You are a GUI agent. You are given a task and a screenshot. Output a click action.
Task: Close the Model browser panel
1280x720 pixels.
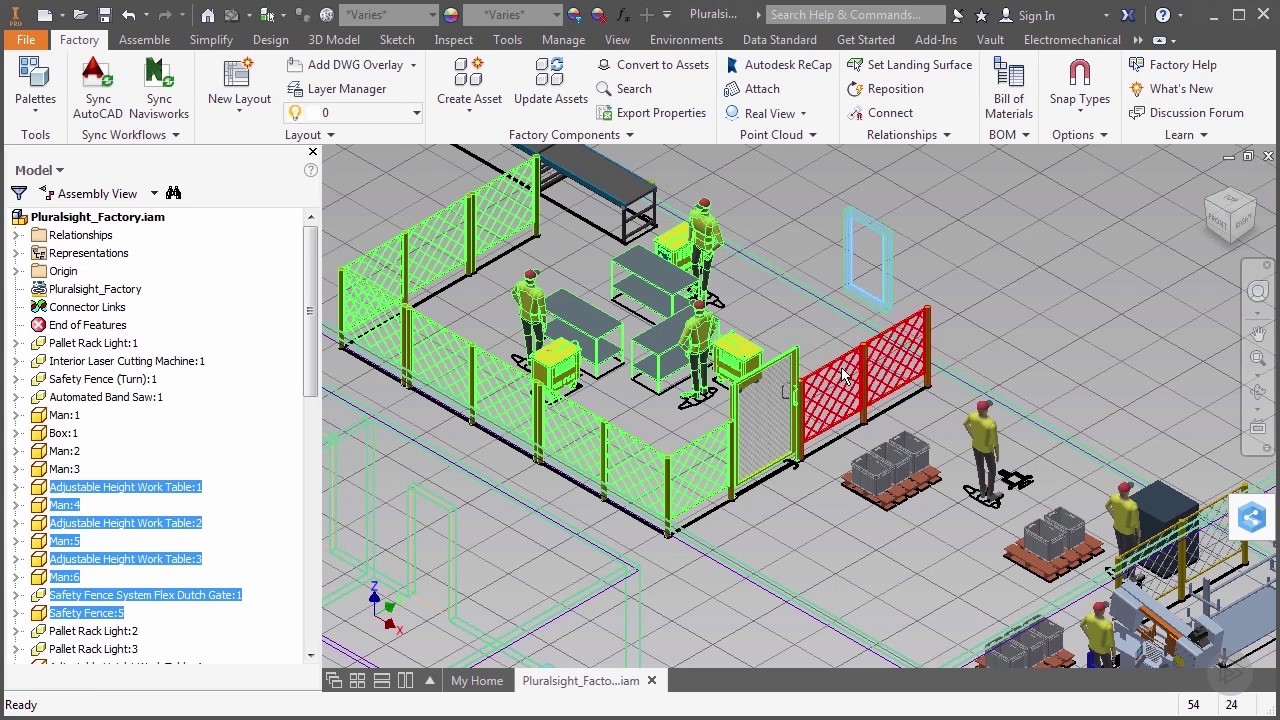click(x=313, y=152)
